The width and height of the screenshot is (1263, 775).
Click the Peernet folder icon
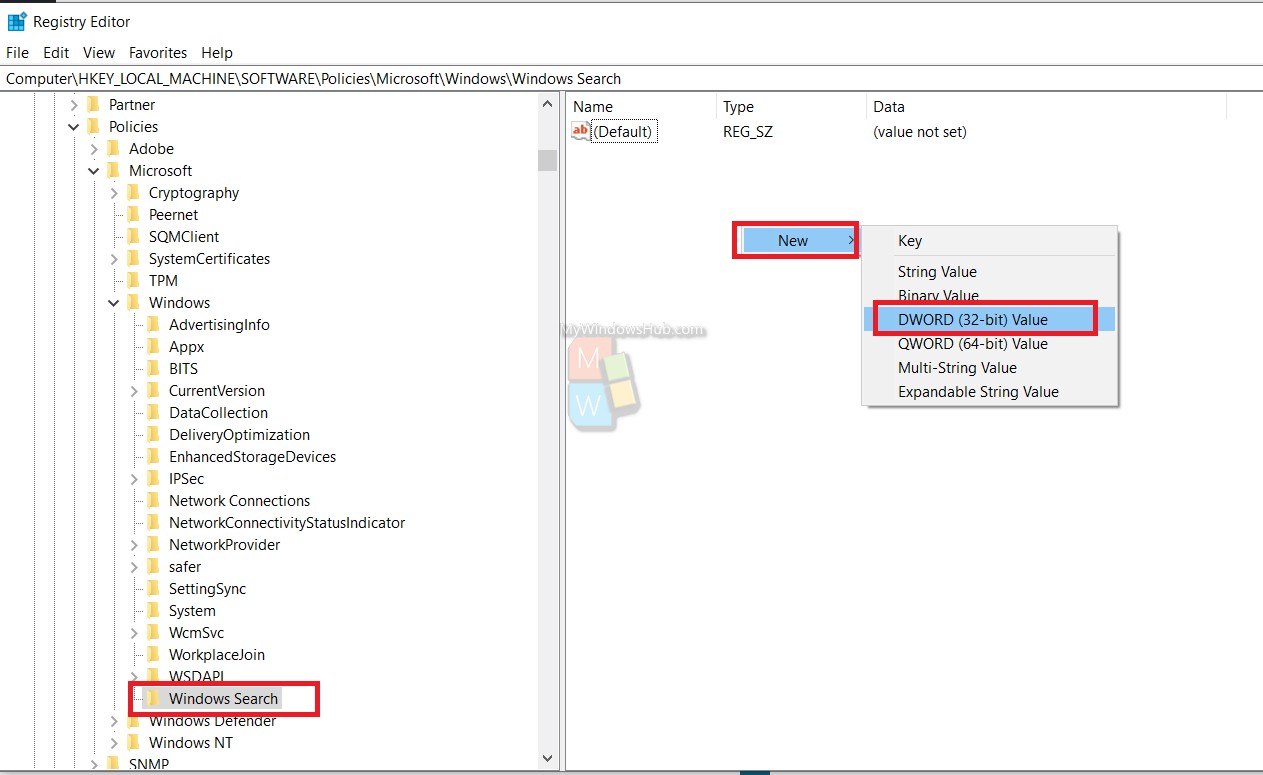[134, 214]
